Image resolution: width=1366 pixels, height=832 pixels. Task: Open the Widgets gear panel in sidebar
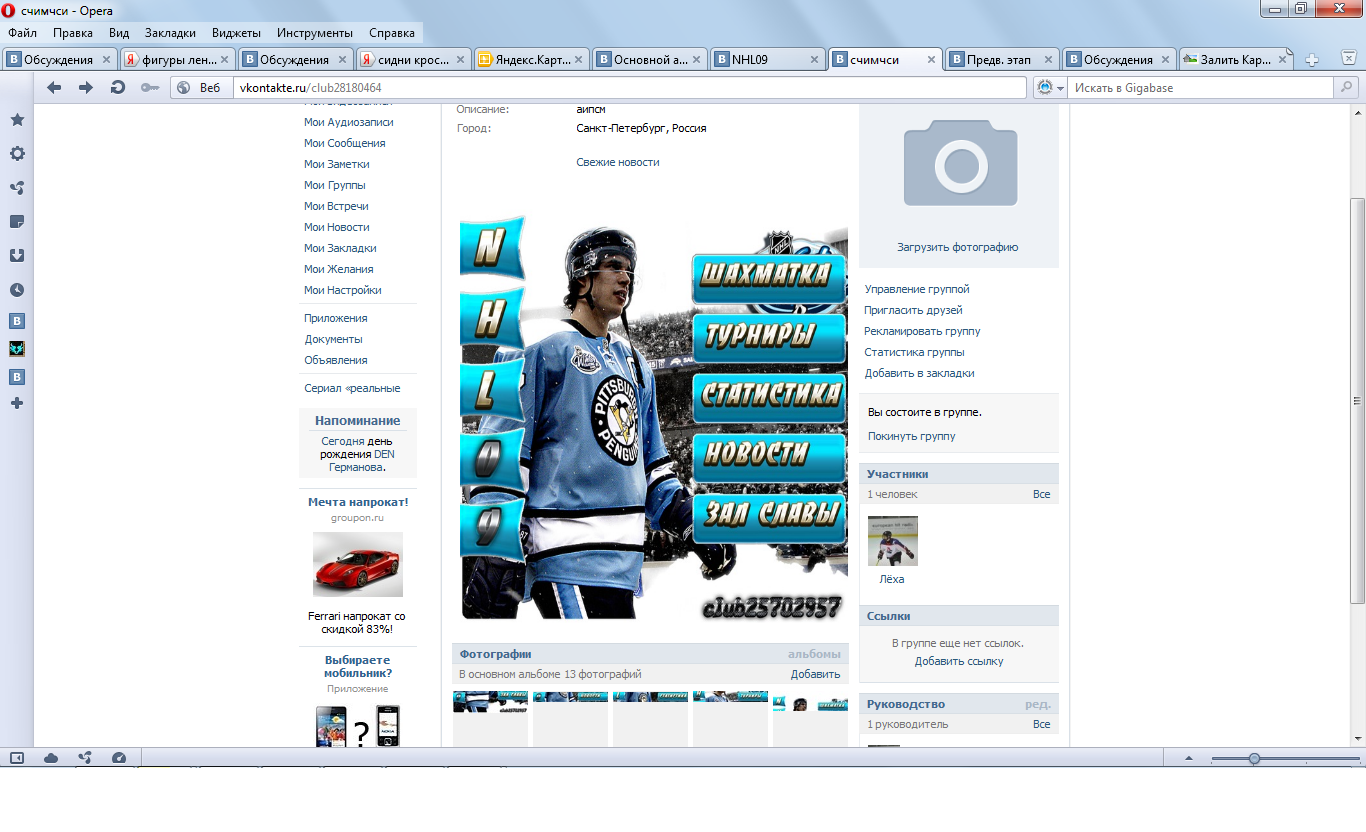pyautogui.click(x=17, y=154)
